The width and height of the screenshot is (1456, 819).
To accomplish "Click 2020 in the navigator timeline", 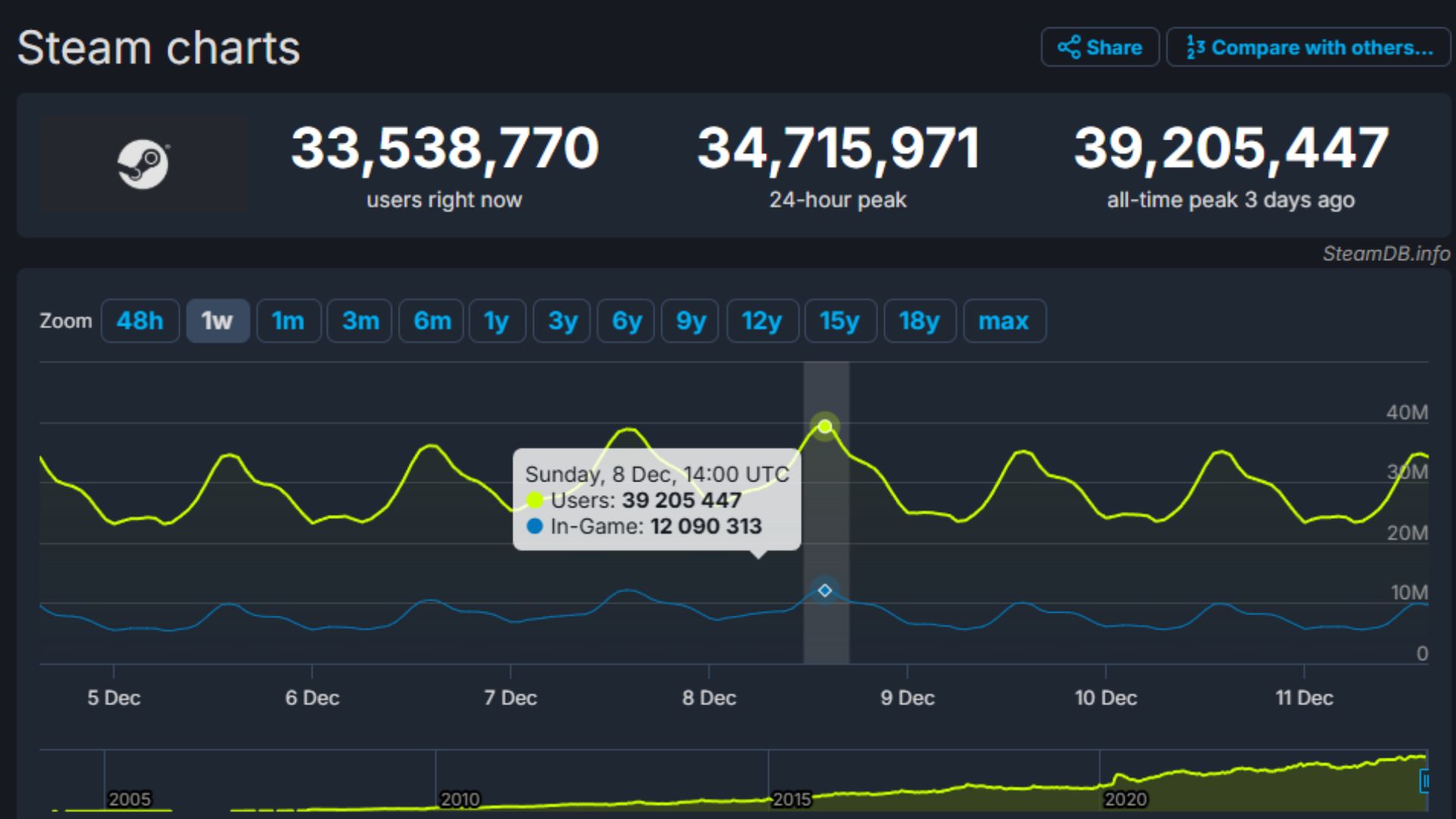I will click(x=1125, y=799).
